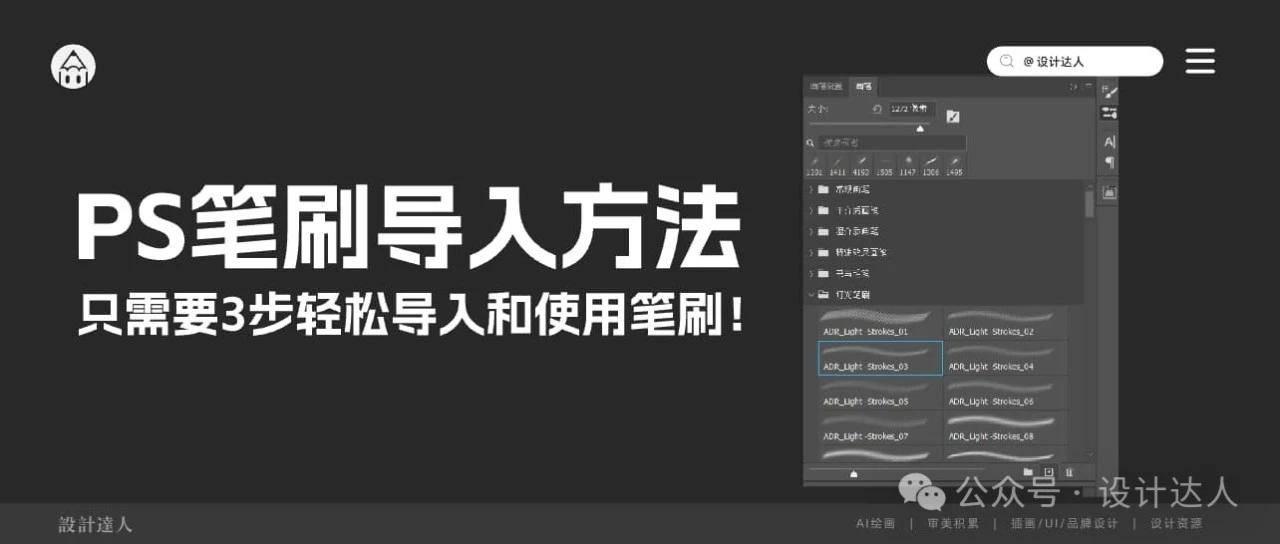Open Brush Settings via the brush folder icon
Image resolution: width=1280 pixels, height=544 pixels.
click(x=952, y=116)
